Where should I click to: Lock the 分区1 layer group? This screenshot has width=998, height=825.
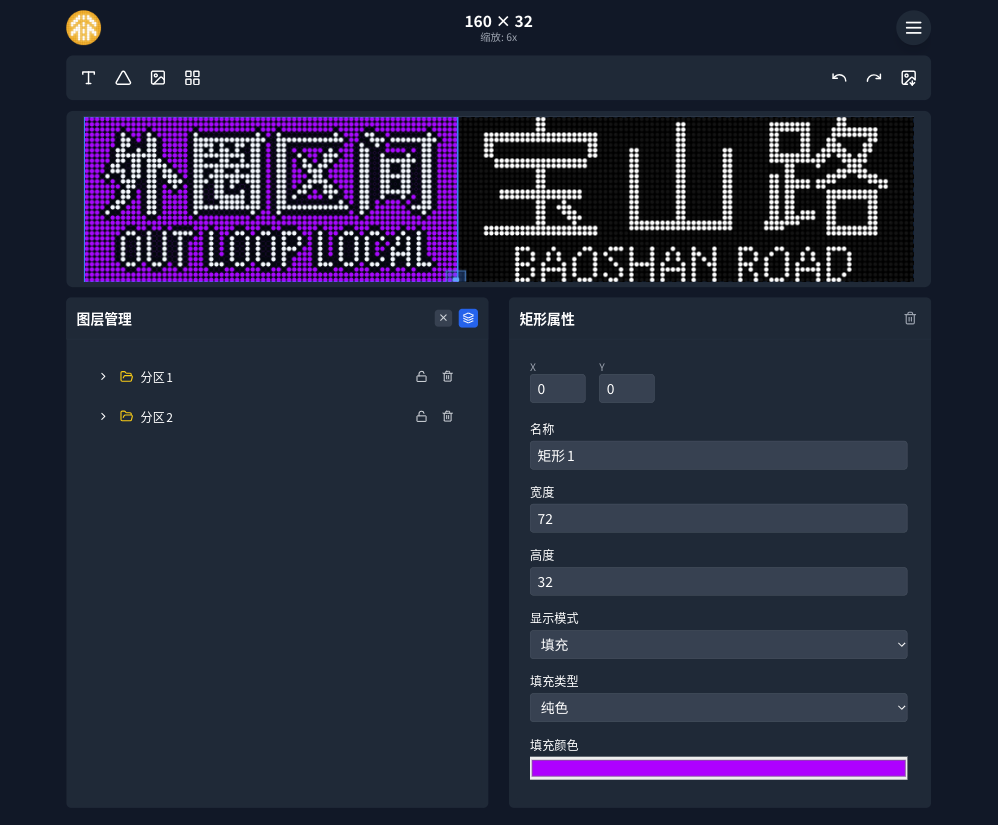[x=421, y=377]
